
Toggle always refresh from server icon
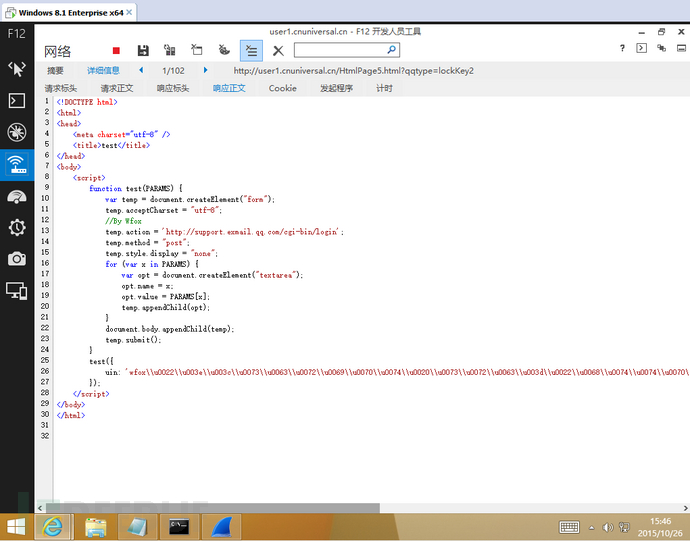point(170,50)
